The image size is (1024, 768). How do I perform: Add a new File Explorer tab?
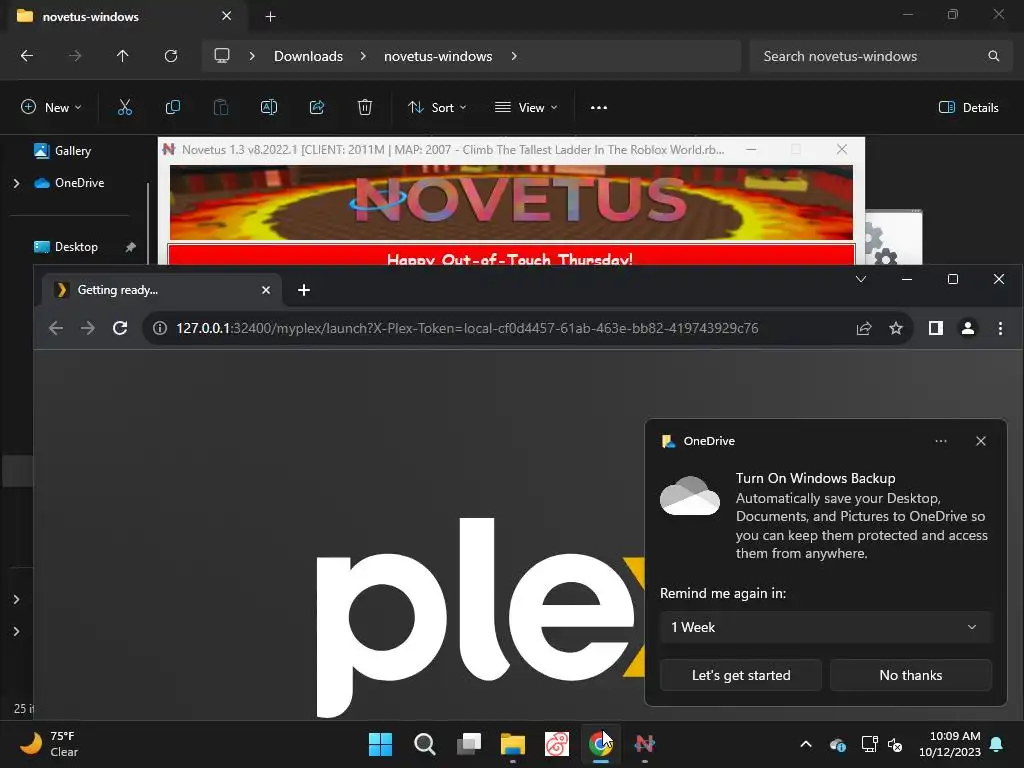[x=270, y=16]
